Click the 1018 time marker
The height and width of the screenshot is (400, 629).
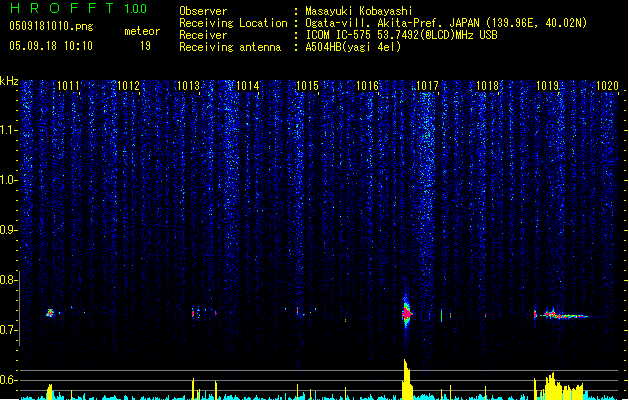487,86
